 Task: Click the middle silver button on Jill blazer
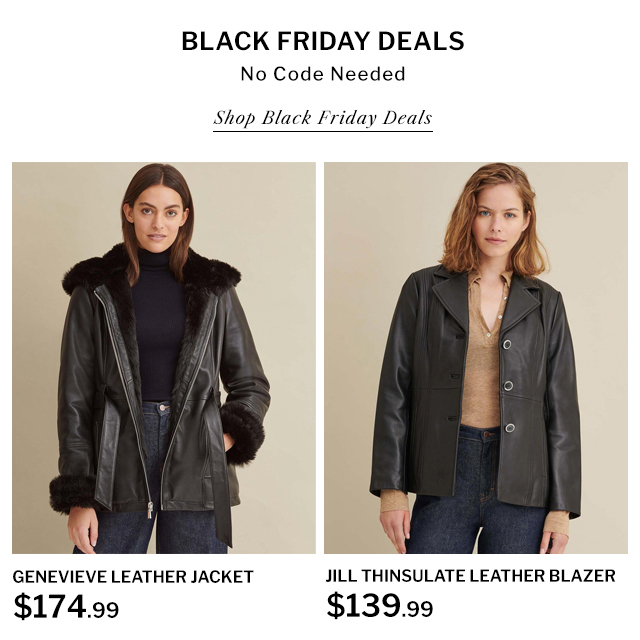tap(508, 386)
